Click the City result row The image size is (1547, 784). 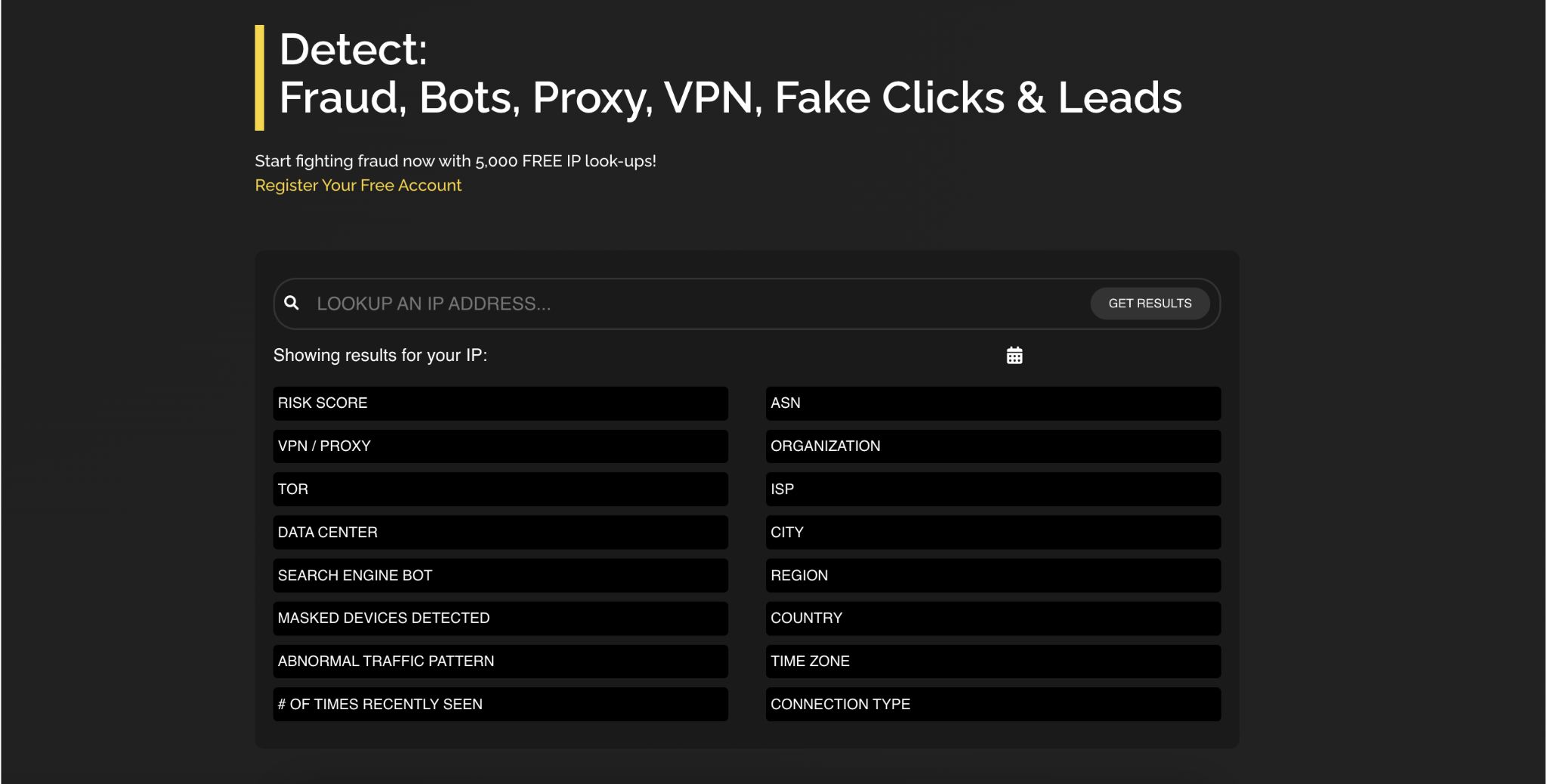click(993, 532)
